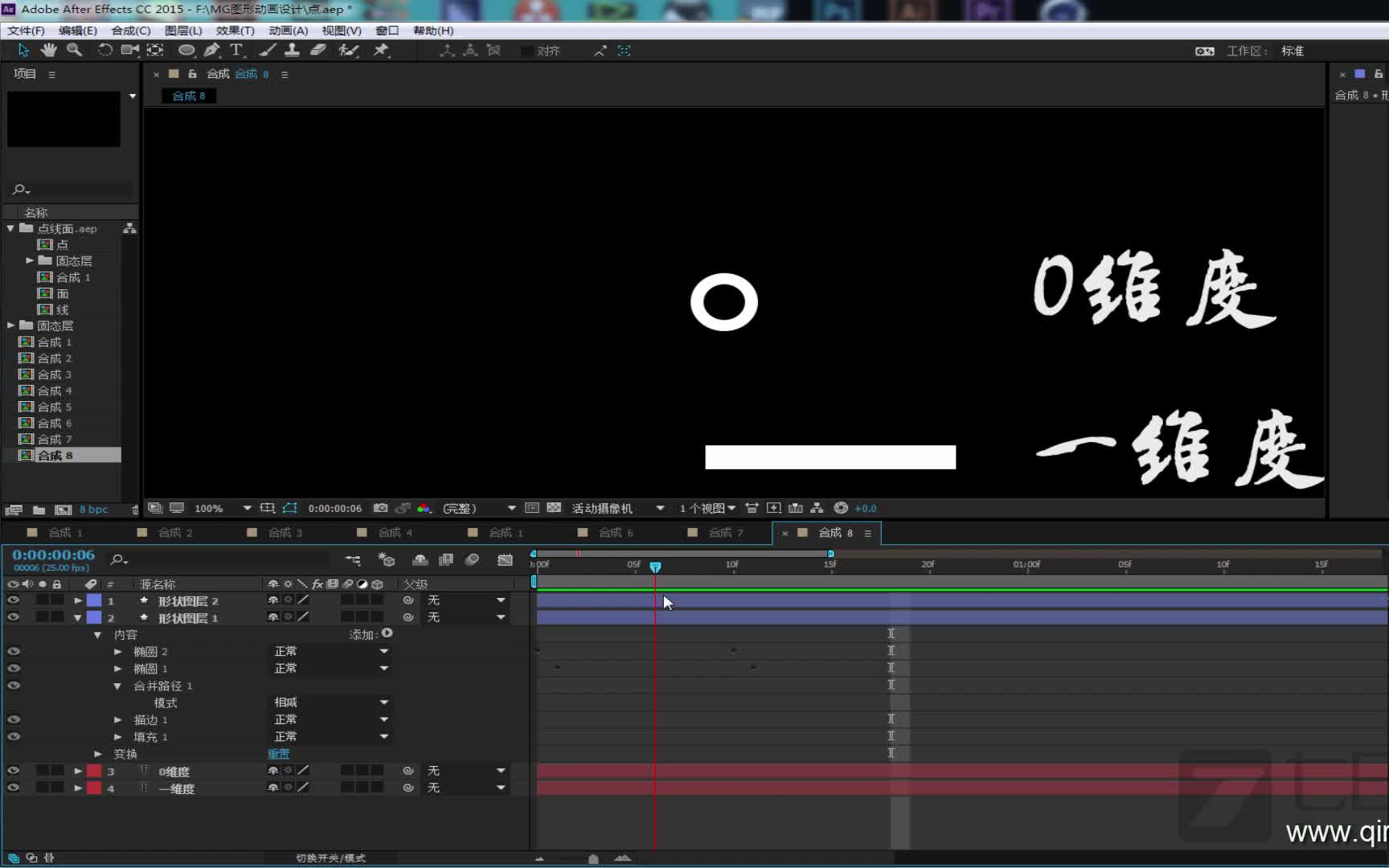Viewport: 1389px width, 868px height.
Task: Open the graph editor icon in timeline
Action: [505, 559]
